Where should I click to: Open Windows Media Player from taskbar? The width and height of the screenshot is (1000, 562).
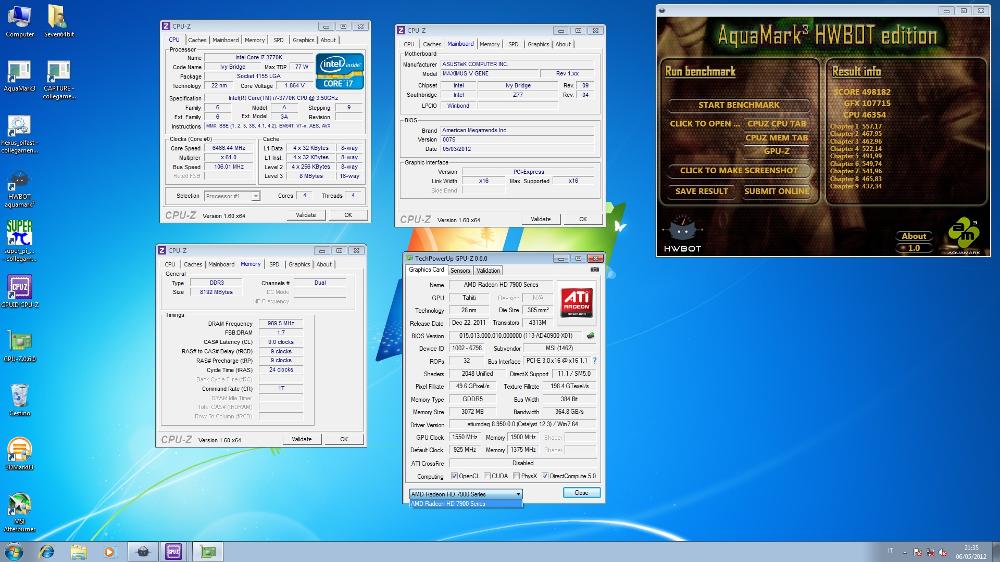click(x=109, y=551)
